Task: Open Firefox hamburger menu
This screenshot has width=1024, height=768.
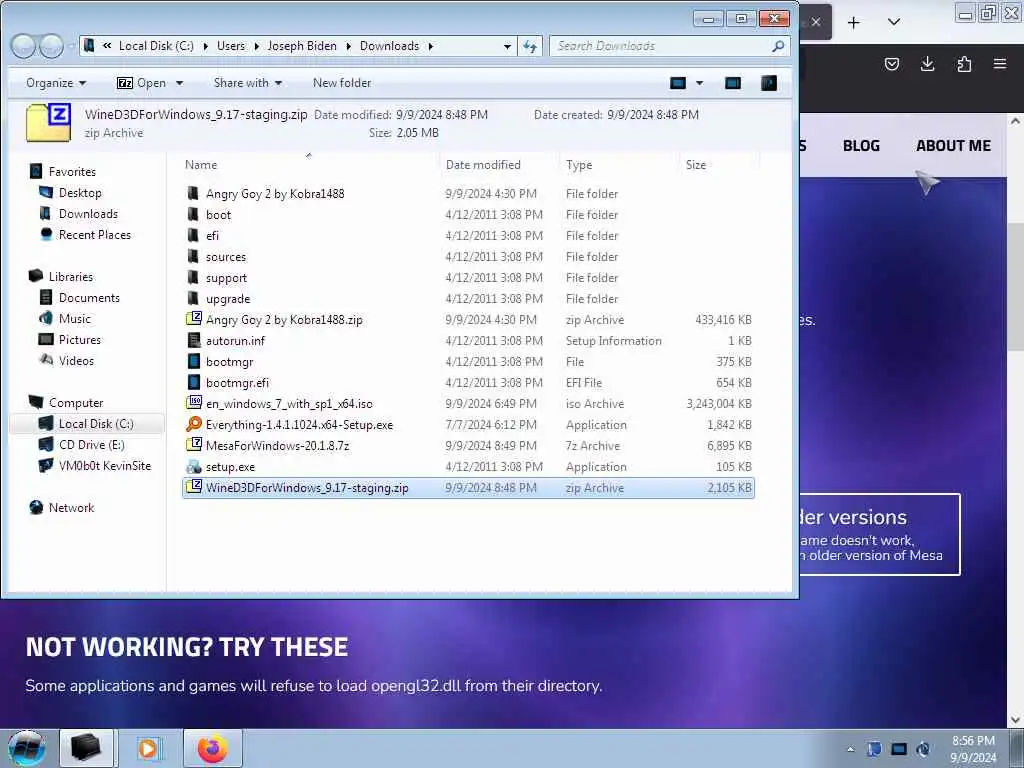Action: click(x=1000, y=64)
